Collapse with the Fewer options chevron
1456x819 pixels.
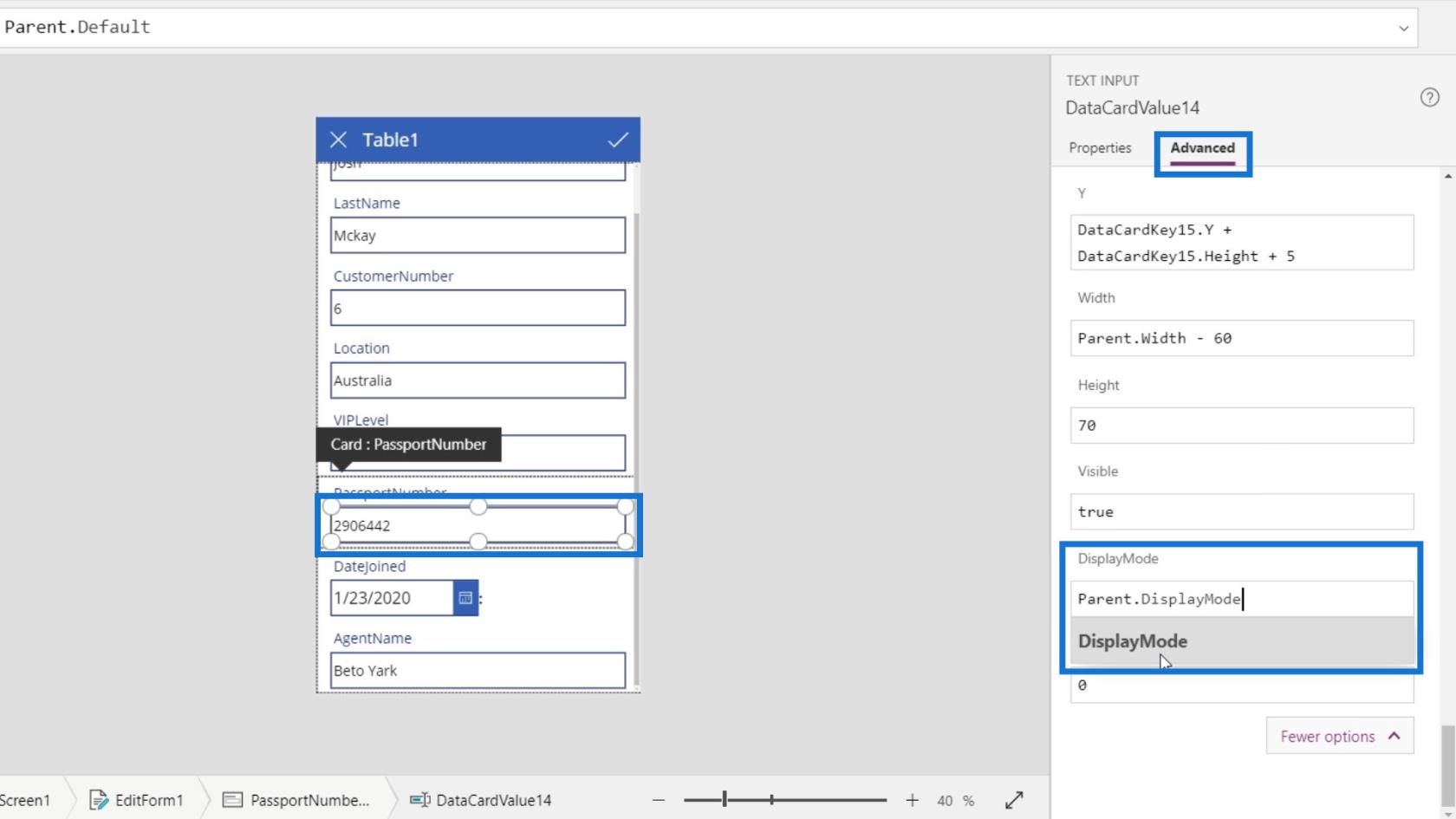pyautogui.click(x=1394, y=736)
